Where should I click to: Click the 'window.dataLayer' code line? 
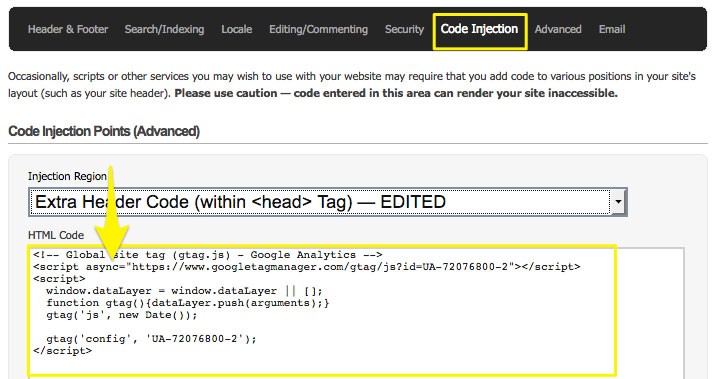click(x=184, y=291)
